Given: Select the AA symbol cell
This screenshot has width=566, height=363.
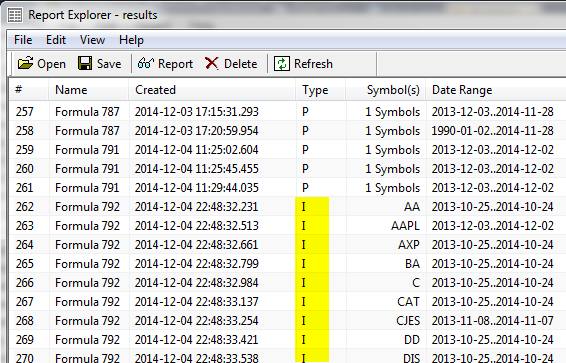Looking at the screenshot, I should pyautogui.click(x=412, y=207).
